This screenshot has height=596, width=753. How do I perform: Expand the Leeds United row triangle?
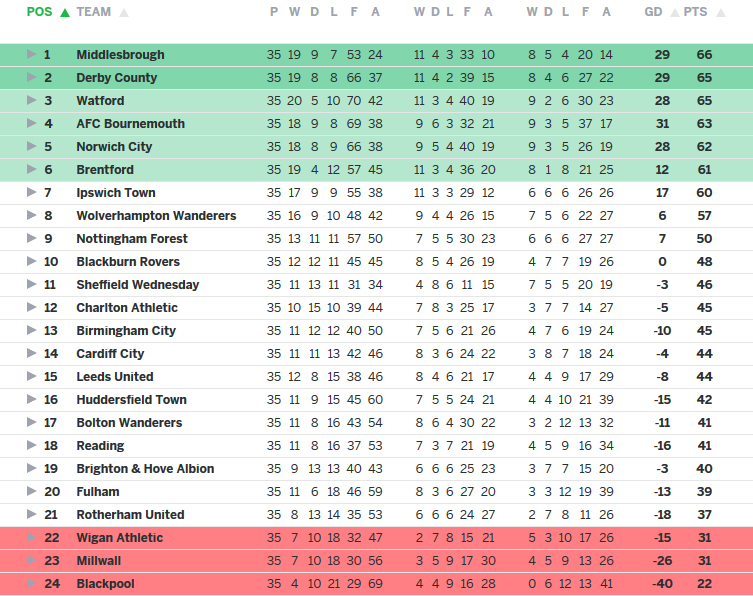pos(31,376)
